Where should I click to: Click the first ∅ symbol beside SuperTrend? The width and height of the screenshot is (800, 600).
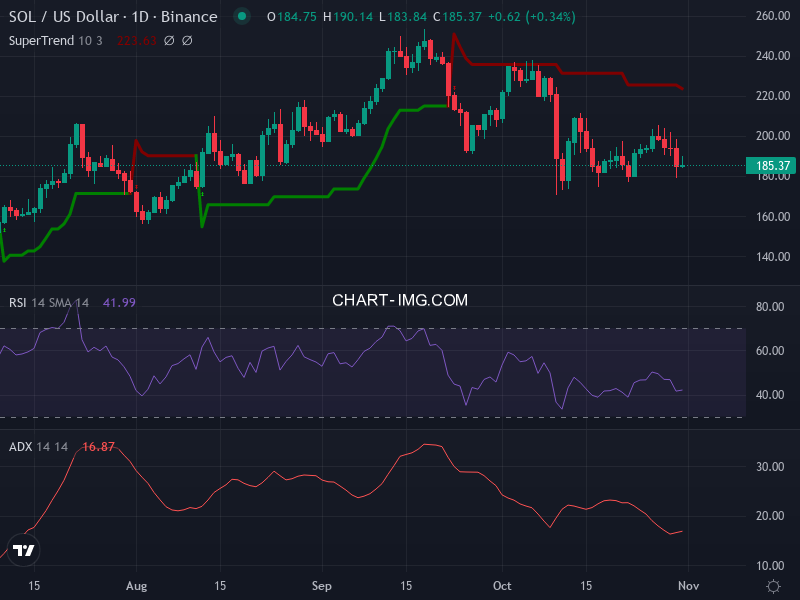(x=168, y=40)
